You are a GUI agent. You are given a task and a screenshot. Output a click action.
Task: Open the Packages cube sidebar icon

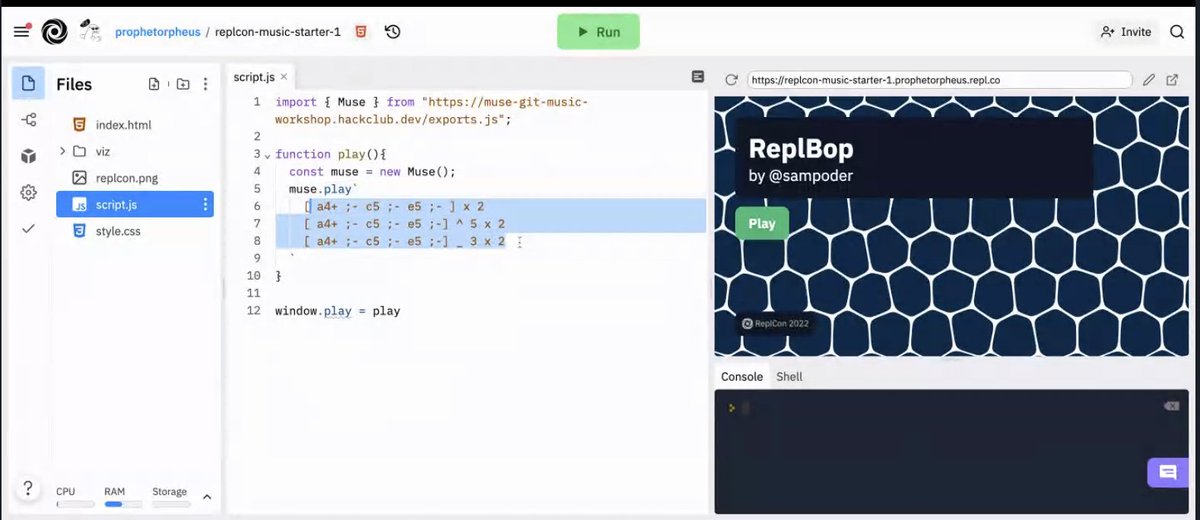pos(28,156)
